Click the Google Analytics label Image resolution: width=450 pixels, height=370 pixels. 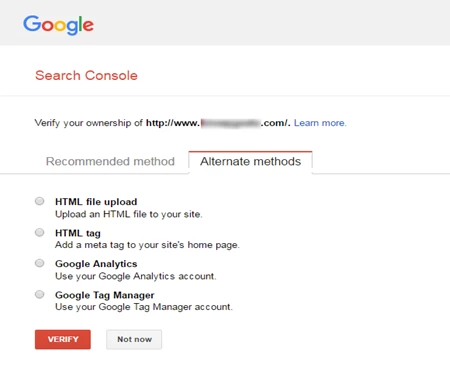(96, 264)
